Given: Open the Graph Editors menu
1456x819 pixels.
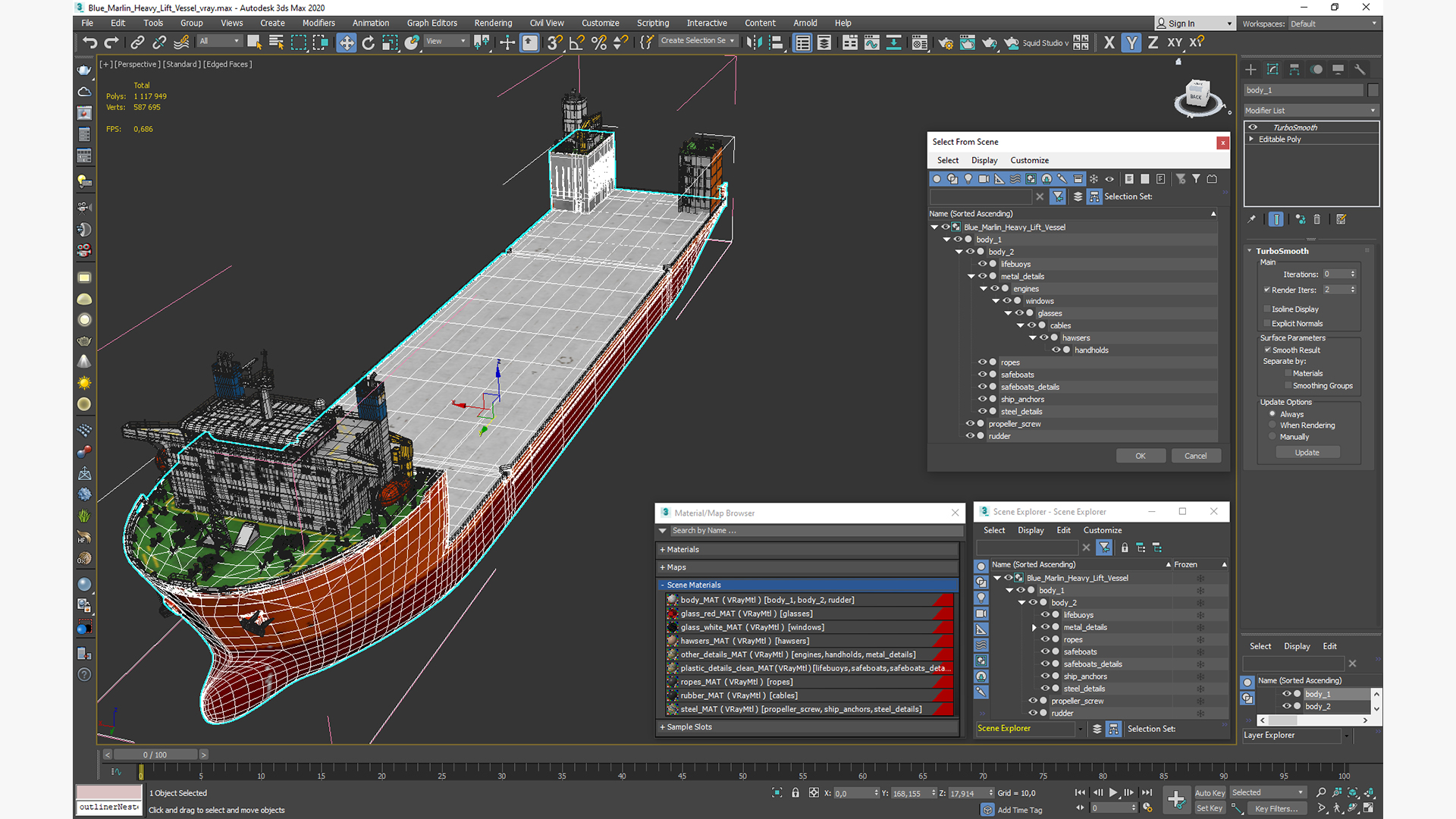Looking at the screenshot, I should 431,23.
